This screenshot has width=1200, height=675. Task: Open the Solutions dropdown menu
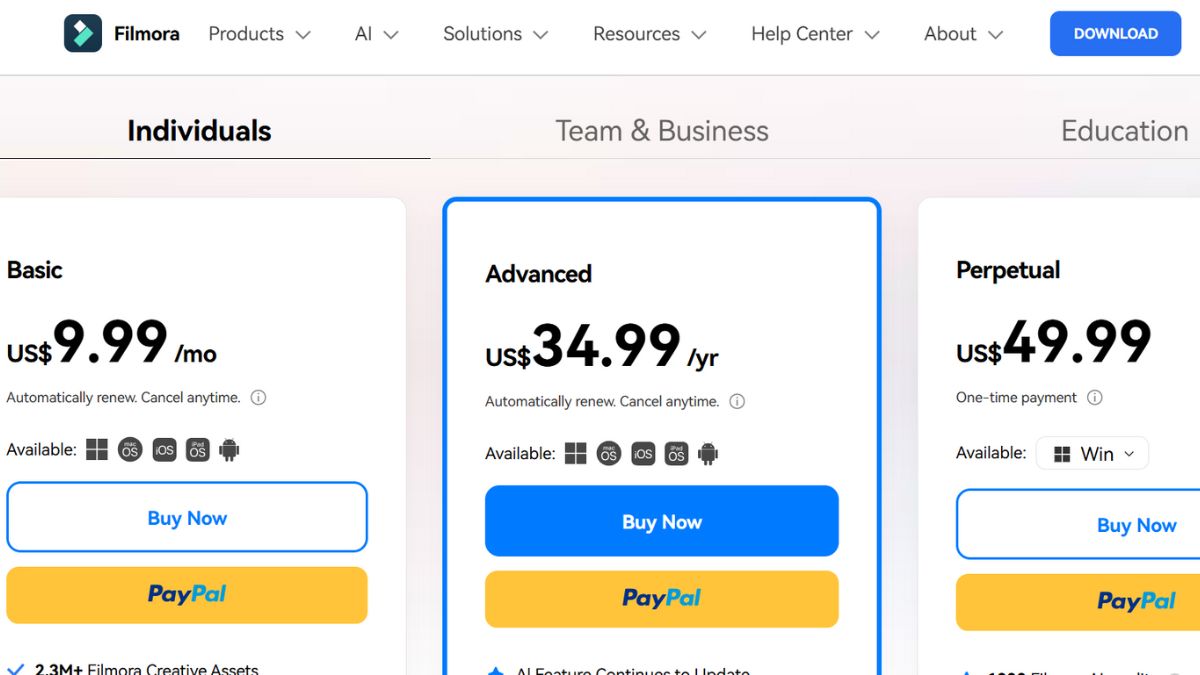pyautogui.click(x=495, y=34)
